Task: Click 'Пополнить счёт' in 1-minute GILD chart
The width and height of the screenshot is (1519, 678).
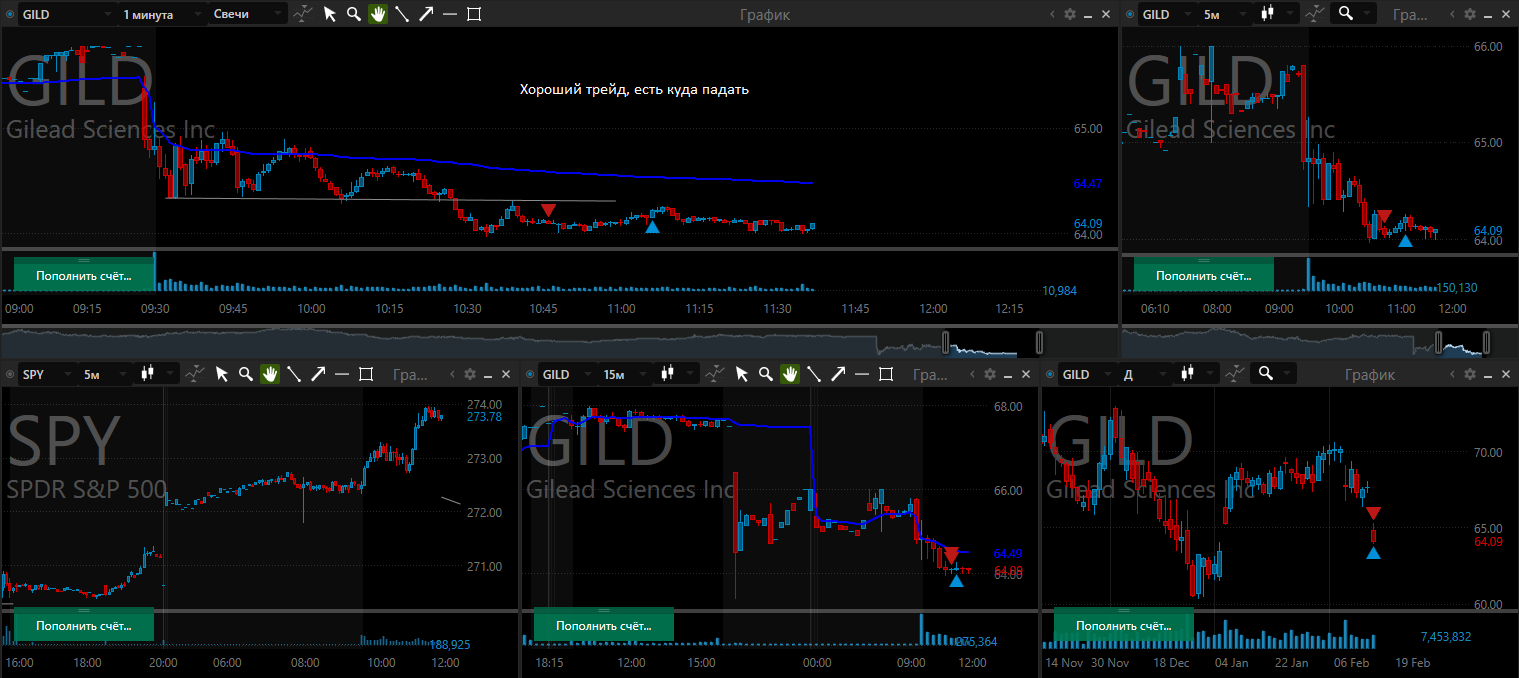Action: pos(85,274)
